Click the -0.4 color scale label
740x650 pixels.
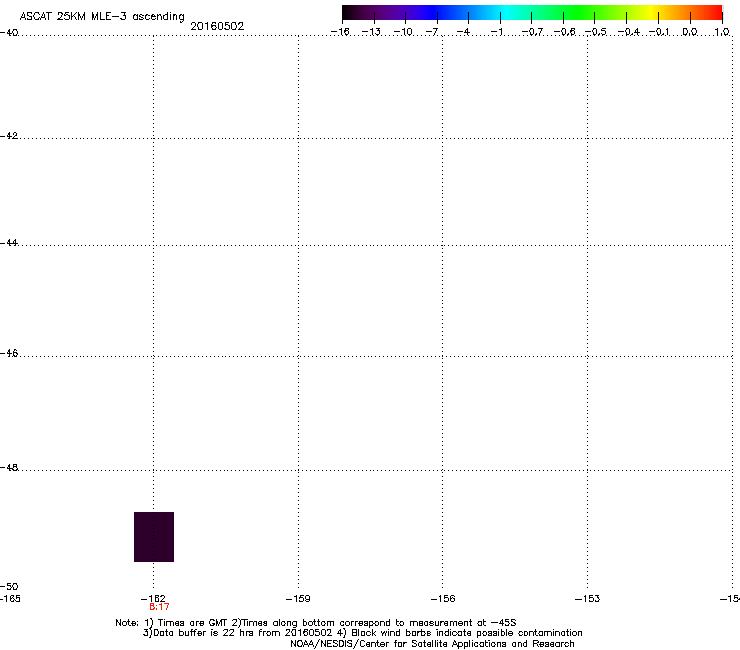click(x=629, y=32)
